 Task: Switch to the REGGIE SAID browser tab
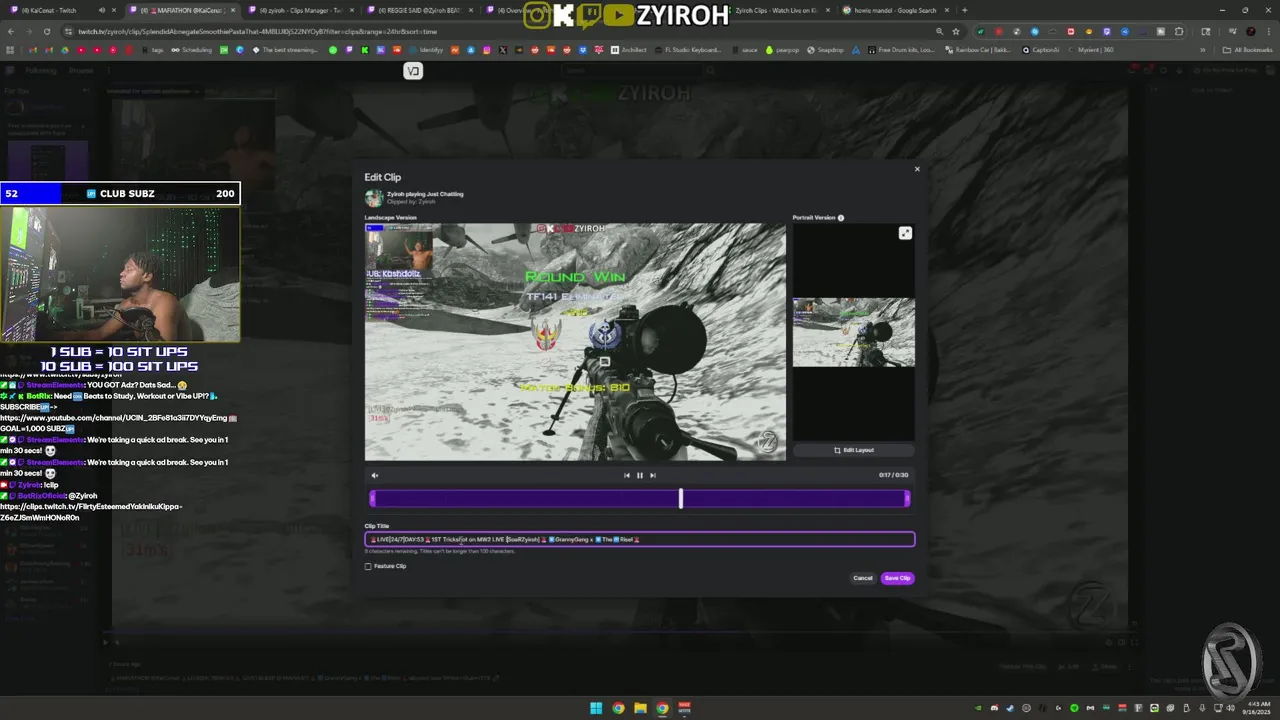click(420, 10)
